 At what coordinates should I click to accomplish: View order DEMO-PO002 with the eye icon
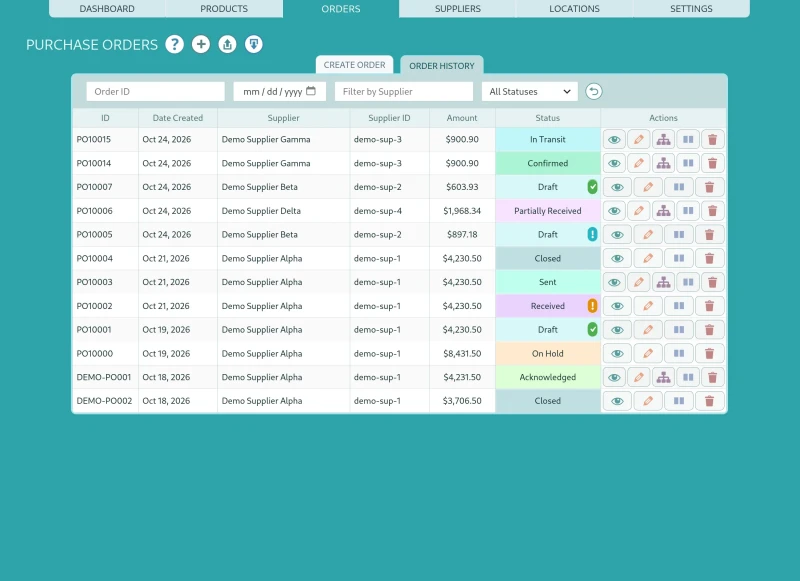click(x=617, y=401)
